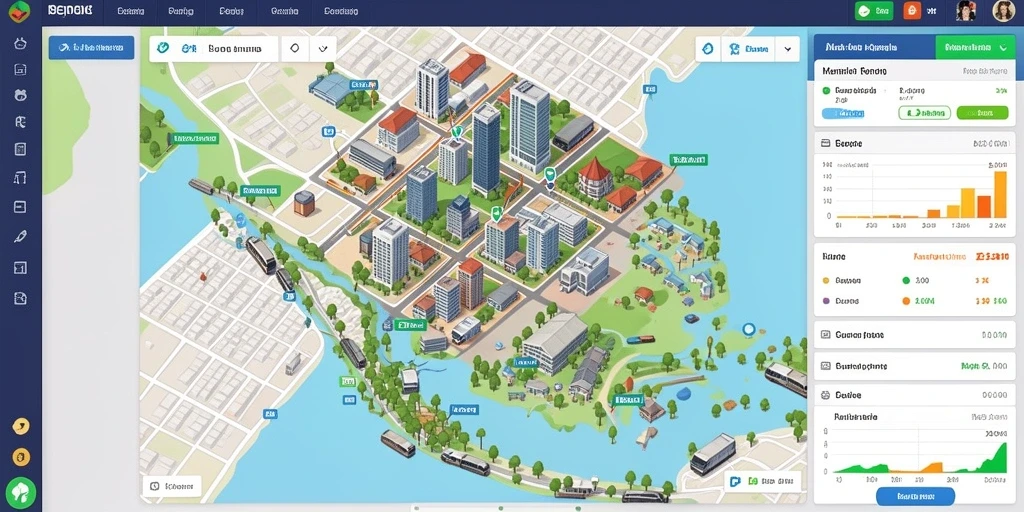Screen dimensions: 1024x512
Task: Click the pencil icon in left sidebar
Action: pyautogui.click(x=20, y=236)
